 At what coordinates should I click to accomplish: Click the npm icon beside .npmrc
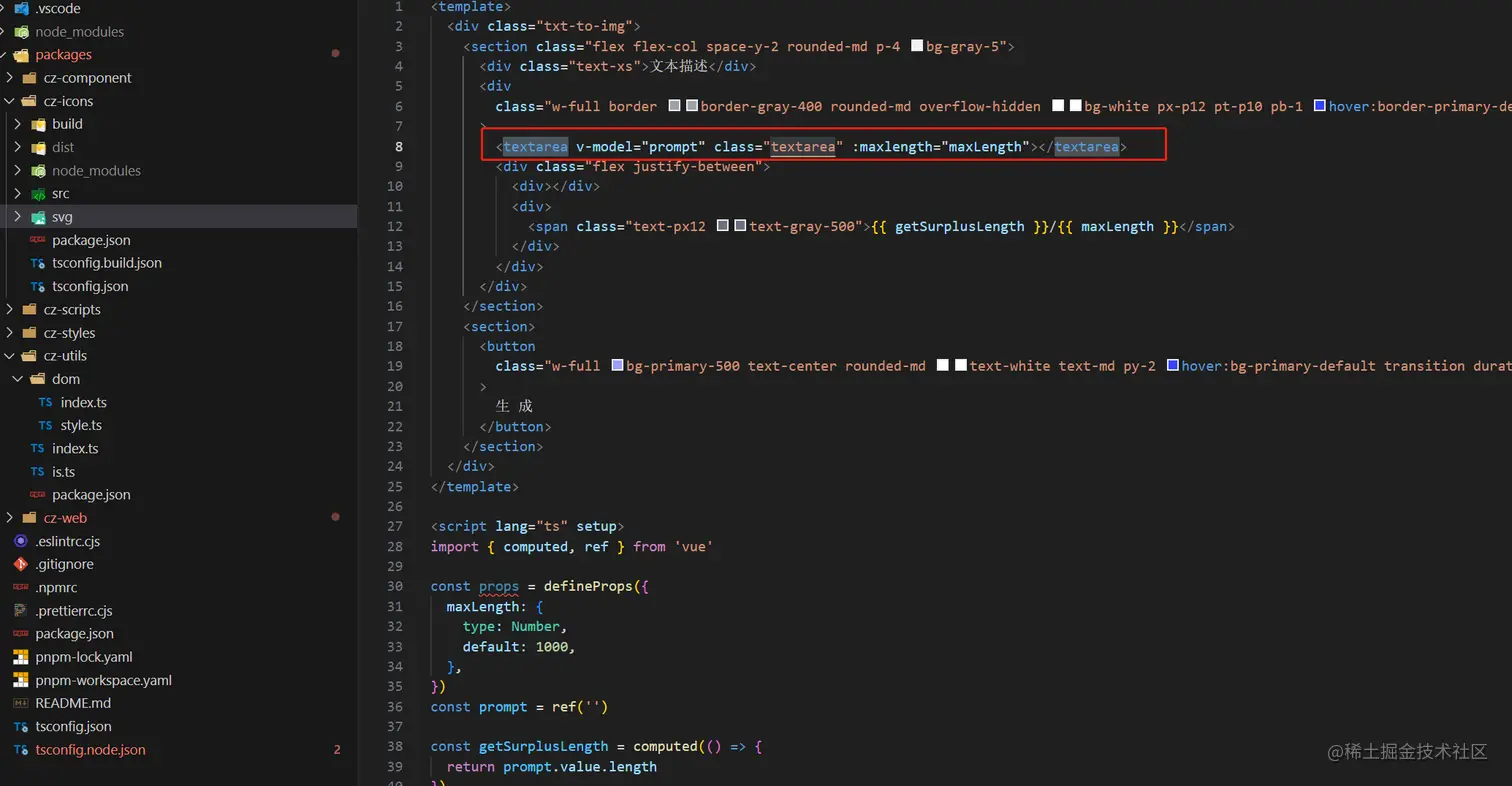click(21, 587)
